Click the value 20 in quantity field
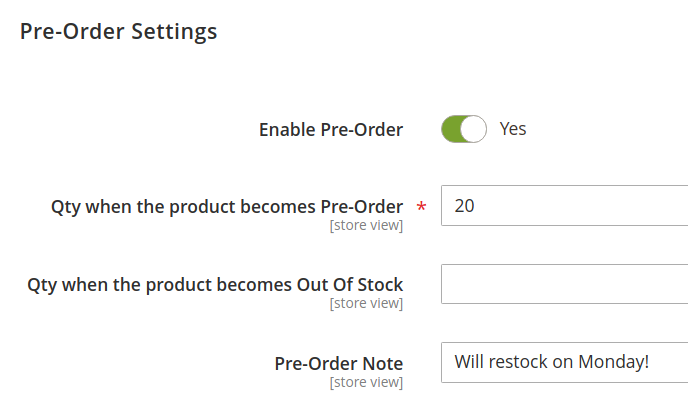 pyautogui.click(x=464, y=206)
